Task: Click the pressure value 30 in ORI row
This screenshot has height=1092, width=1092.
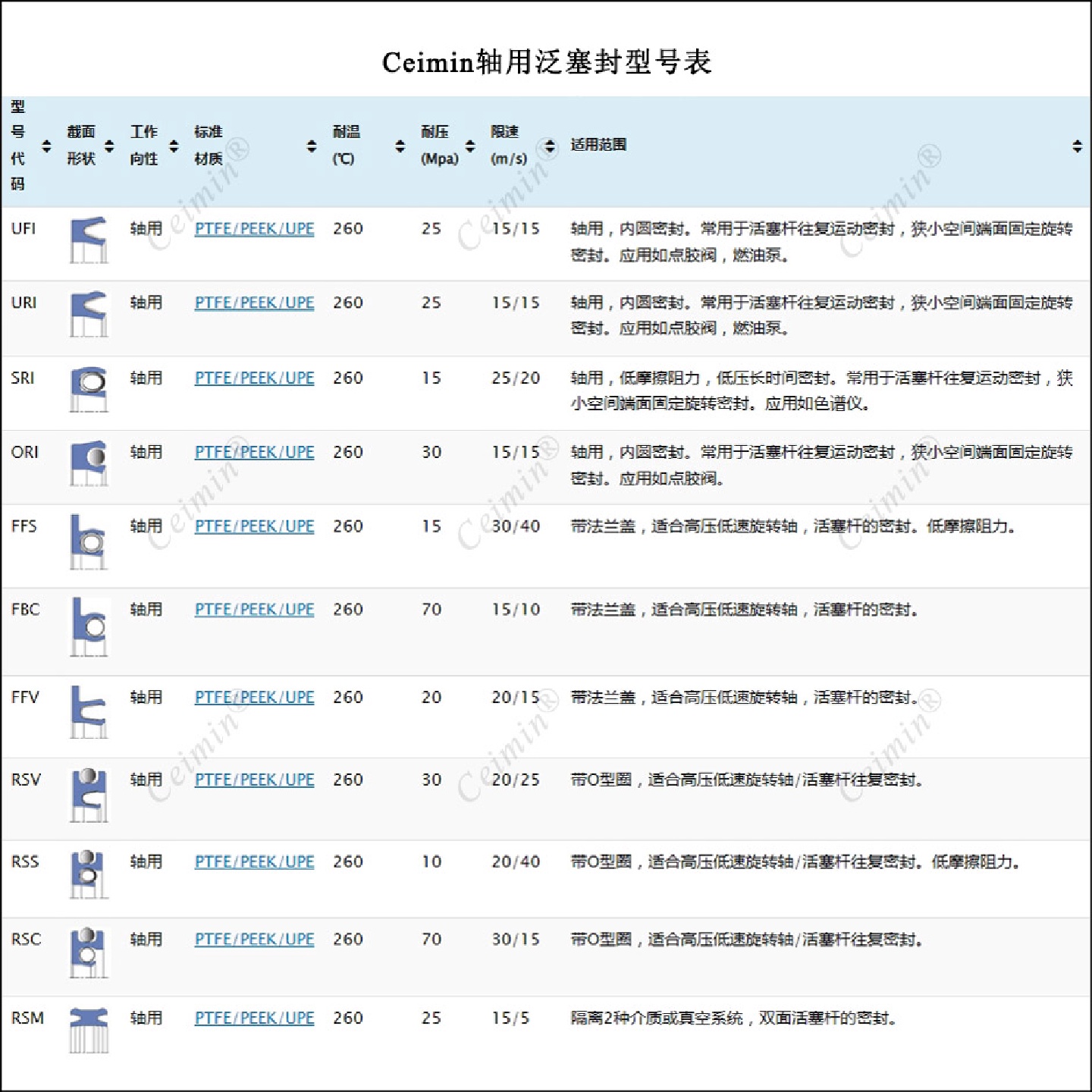Action: point(431,452)
